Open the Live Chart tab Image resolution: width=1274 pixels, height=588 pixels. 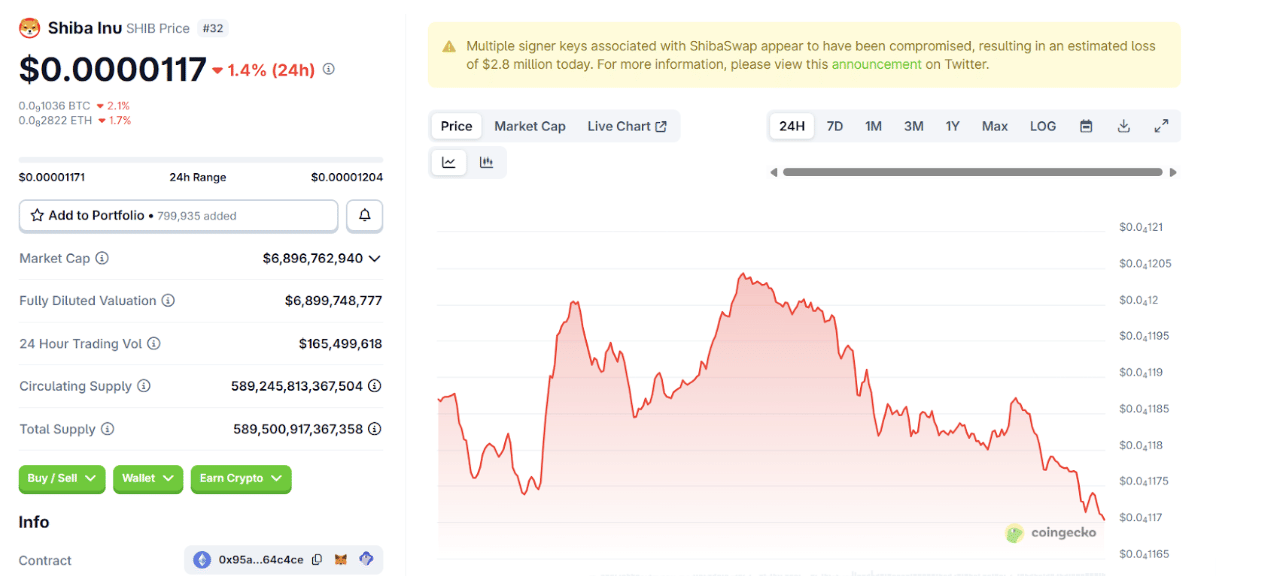point(627,126)
